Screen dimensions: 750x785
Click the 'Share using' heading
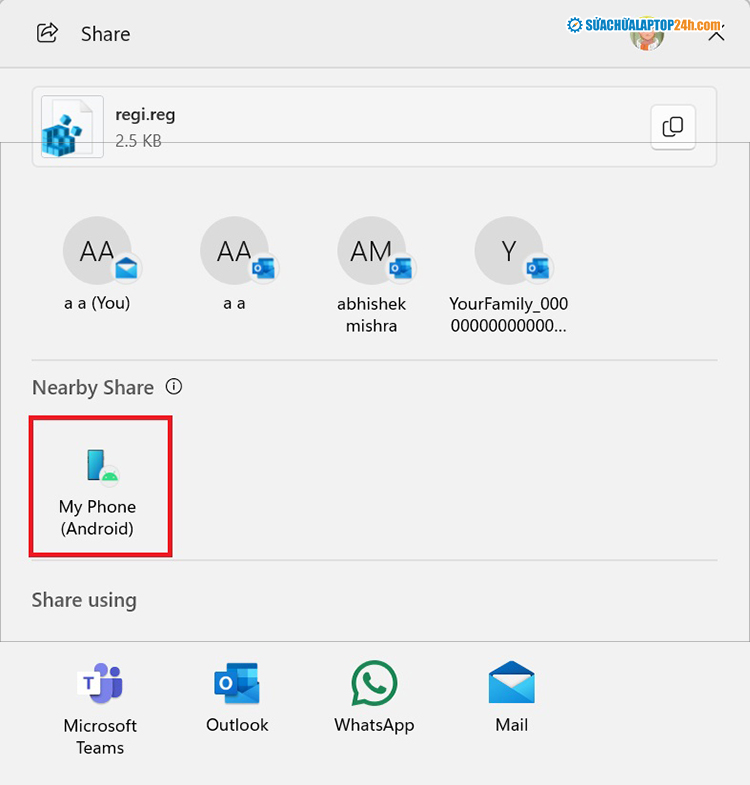pyautogui.click(x=84, y=600)
